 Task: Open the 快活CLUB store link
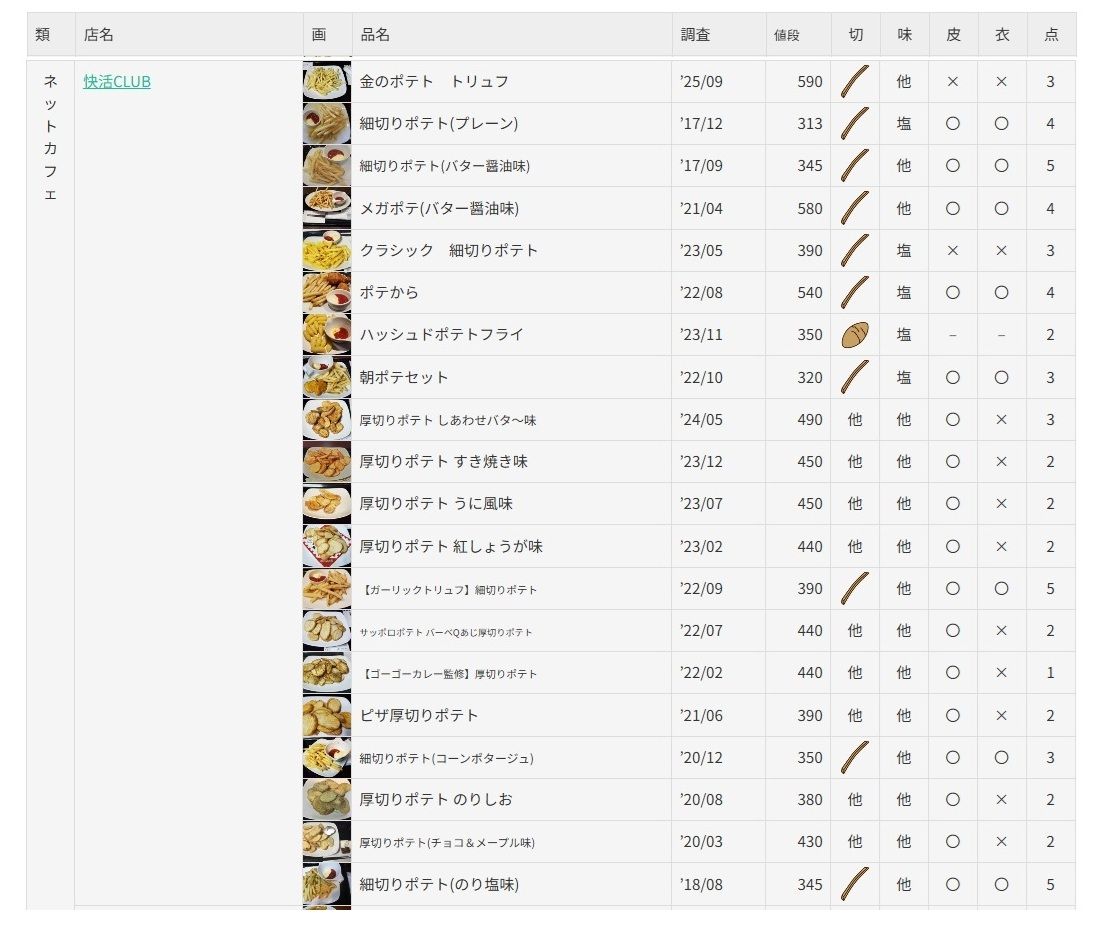(x=117, y=82)
